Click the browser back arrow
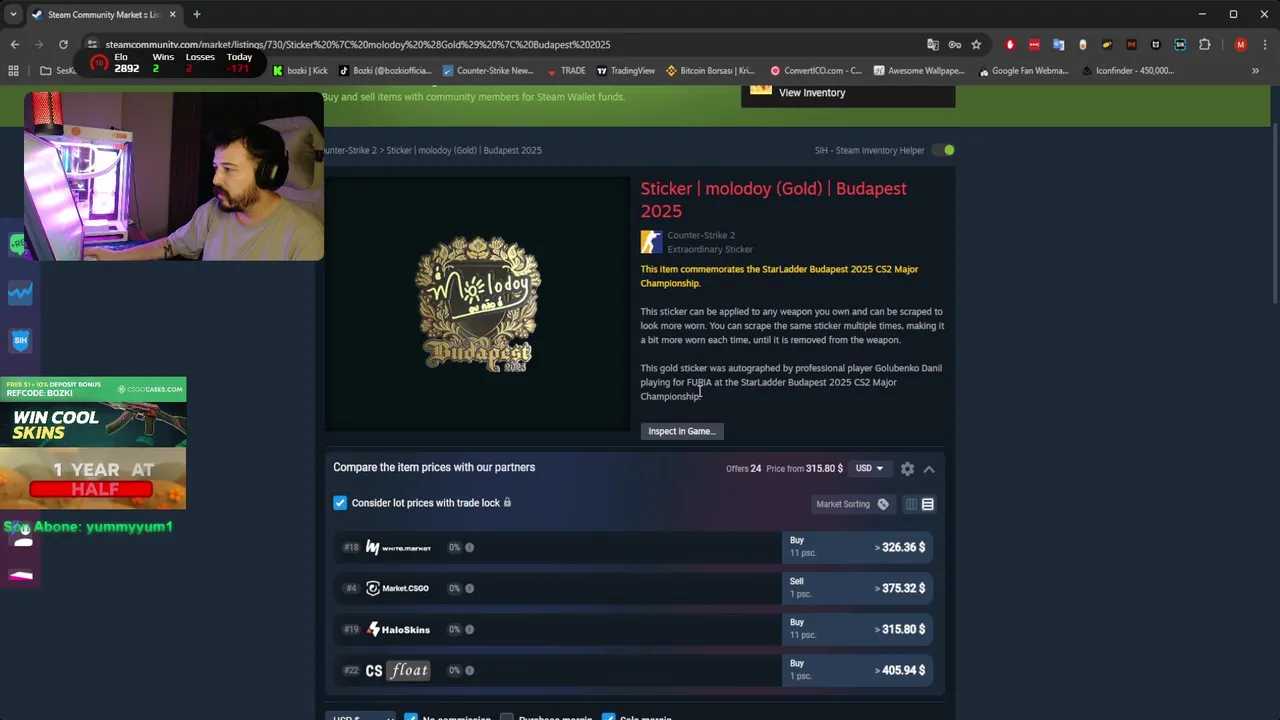Screen dimensions: 1280x720 click(14, 44)
